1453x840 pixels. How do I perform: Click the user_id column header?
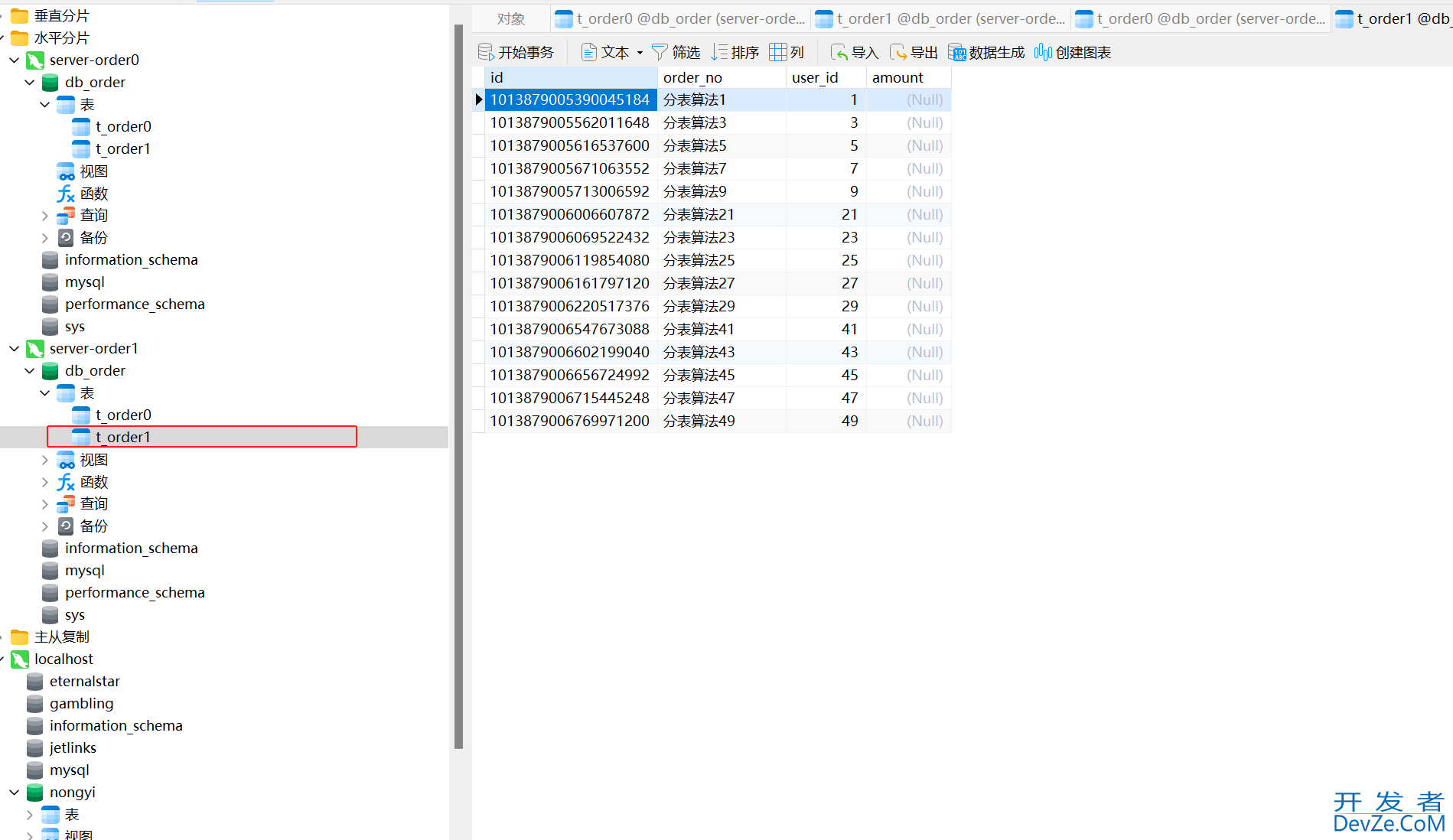click(x=826, y=77)
